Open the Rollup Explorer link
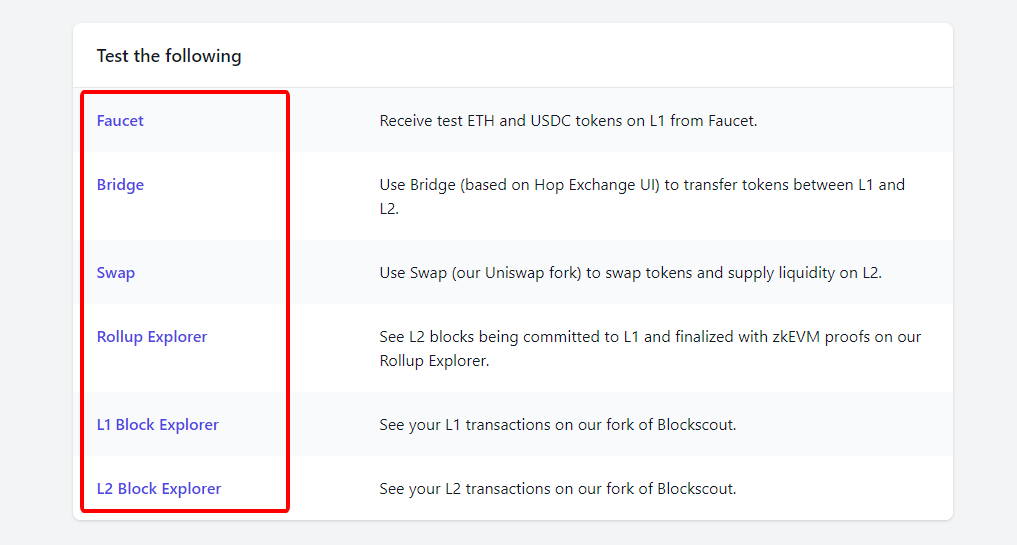This screenshot has height=545, width=1017. [152, 337]
